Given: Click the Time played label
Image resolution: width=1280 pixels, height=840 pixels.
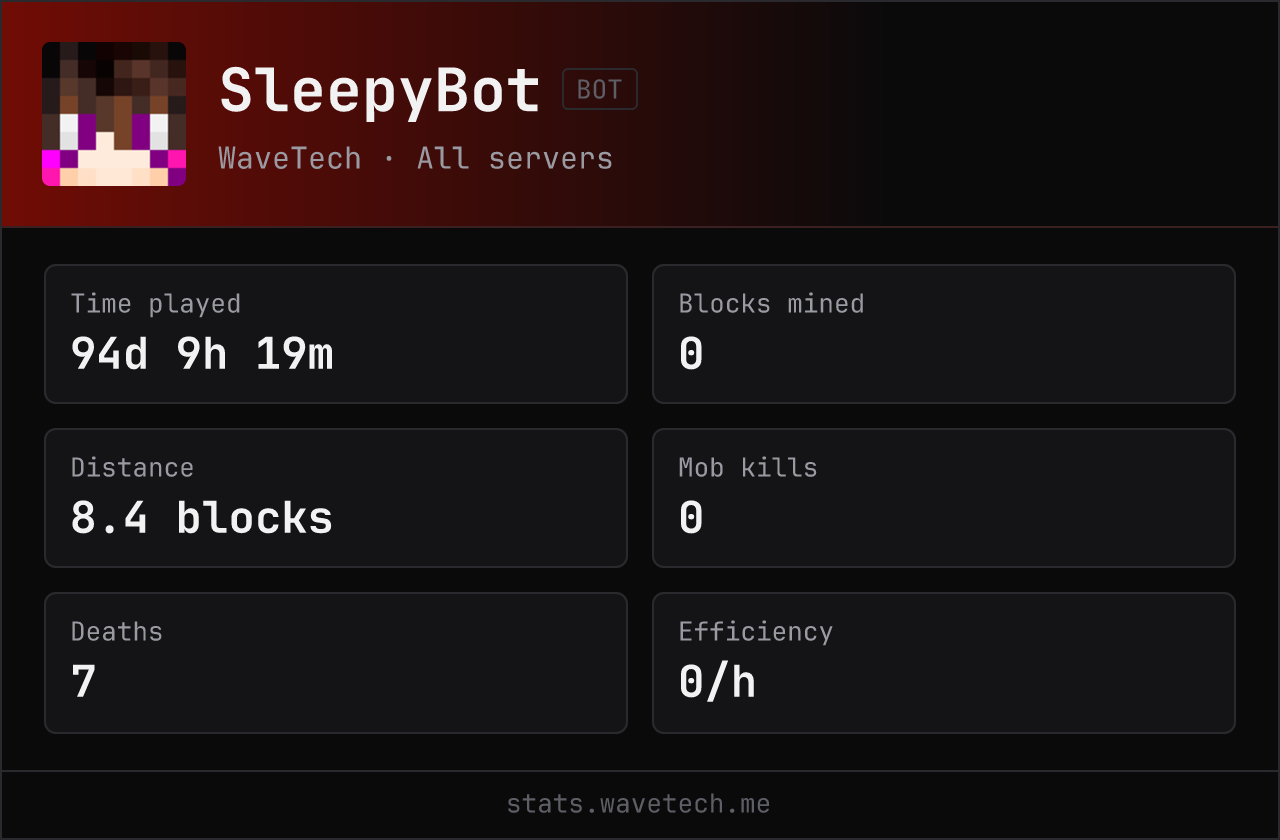Looking at the screenshot, I should [x=156, y=304].
